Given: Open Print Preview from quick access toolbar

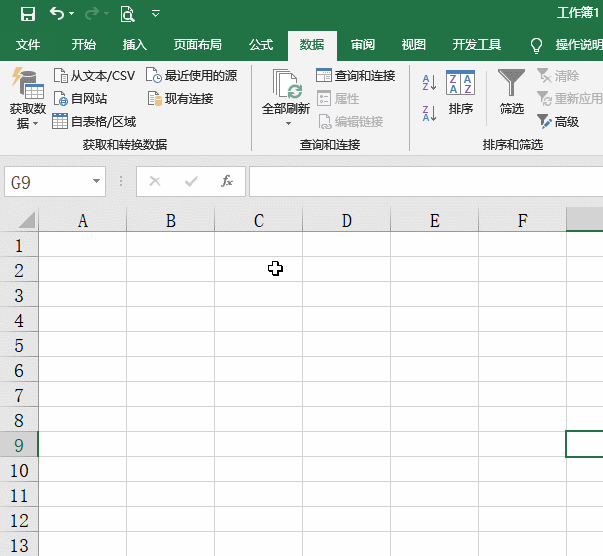Looking at the screenshot, I should tap(127, 14).
